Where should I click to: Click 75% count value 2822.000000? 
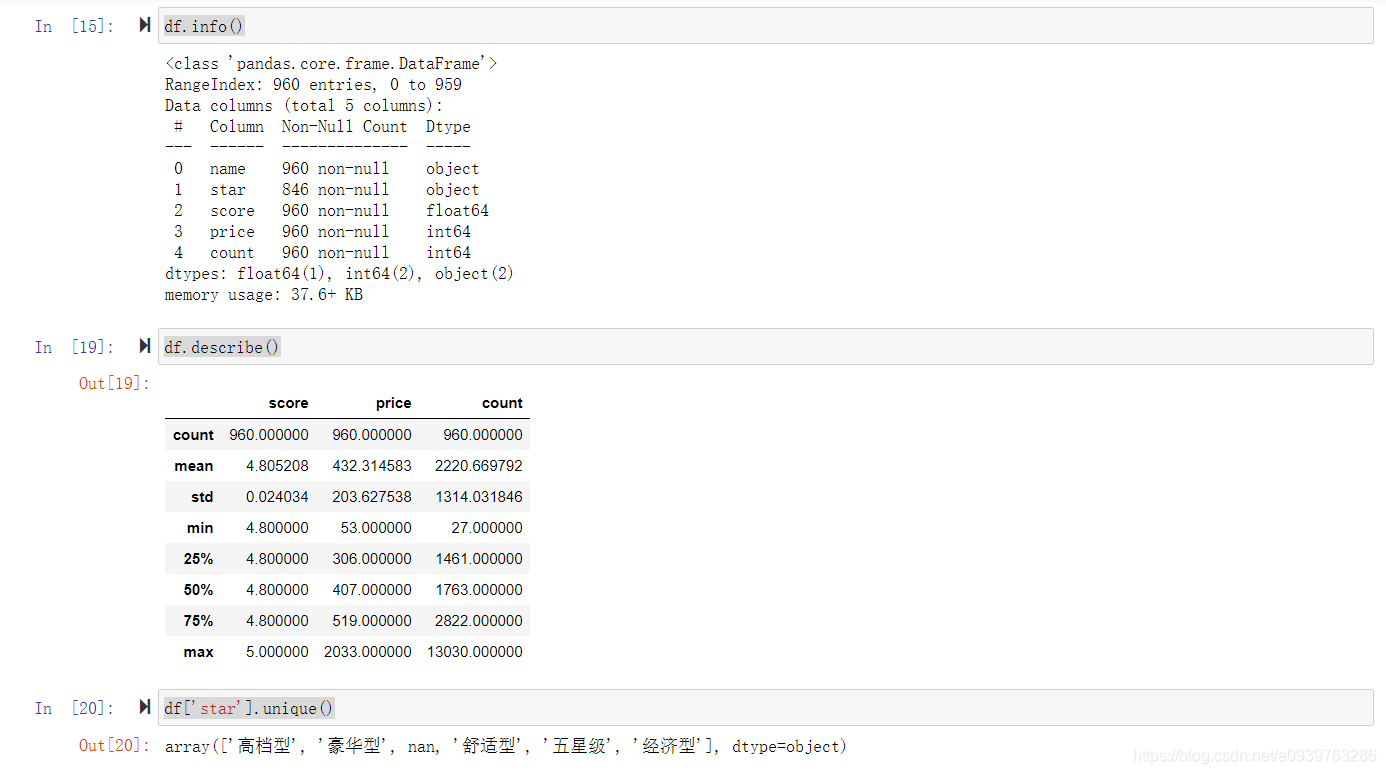coord(478,621)
